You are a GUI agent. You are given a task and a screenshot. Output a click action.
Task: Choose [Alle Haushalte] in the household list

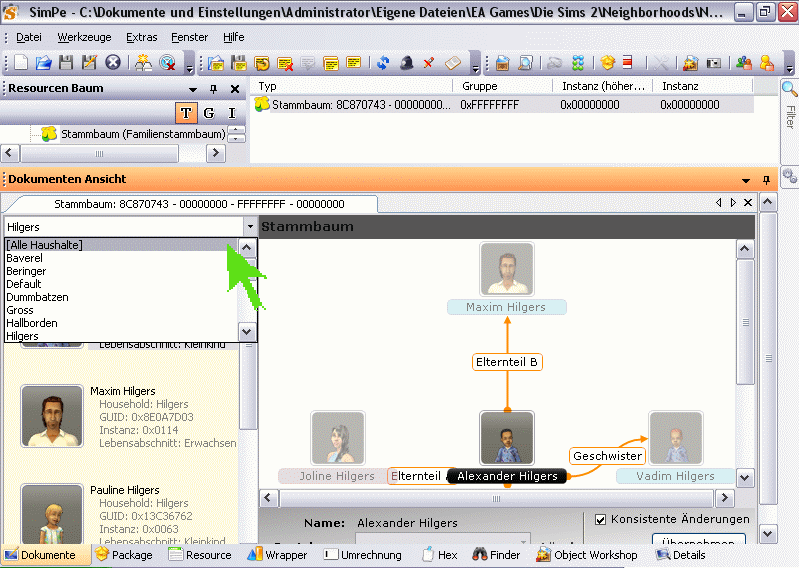[x=44, y=245]
